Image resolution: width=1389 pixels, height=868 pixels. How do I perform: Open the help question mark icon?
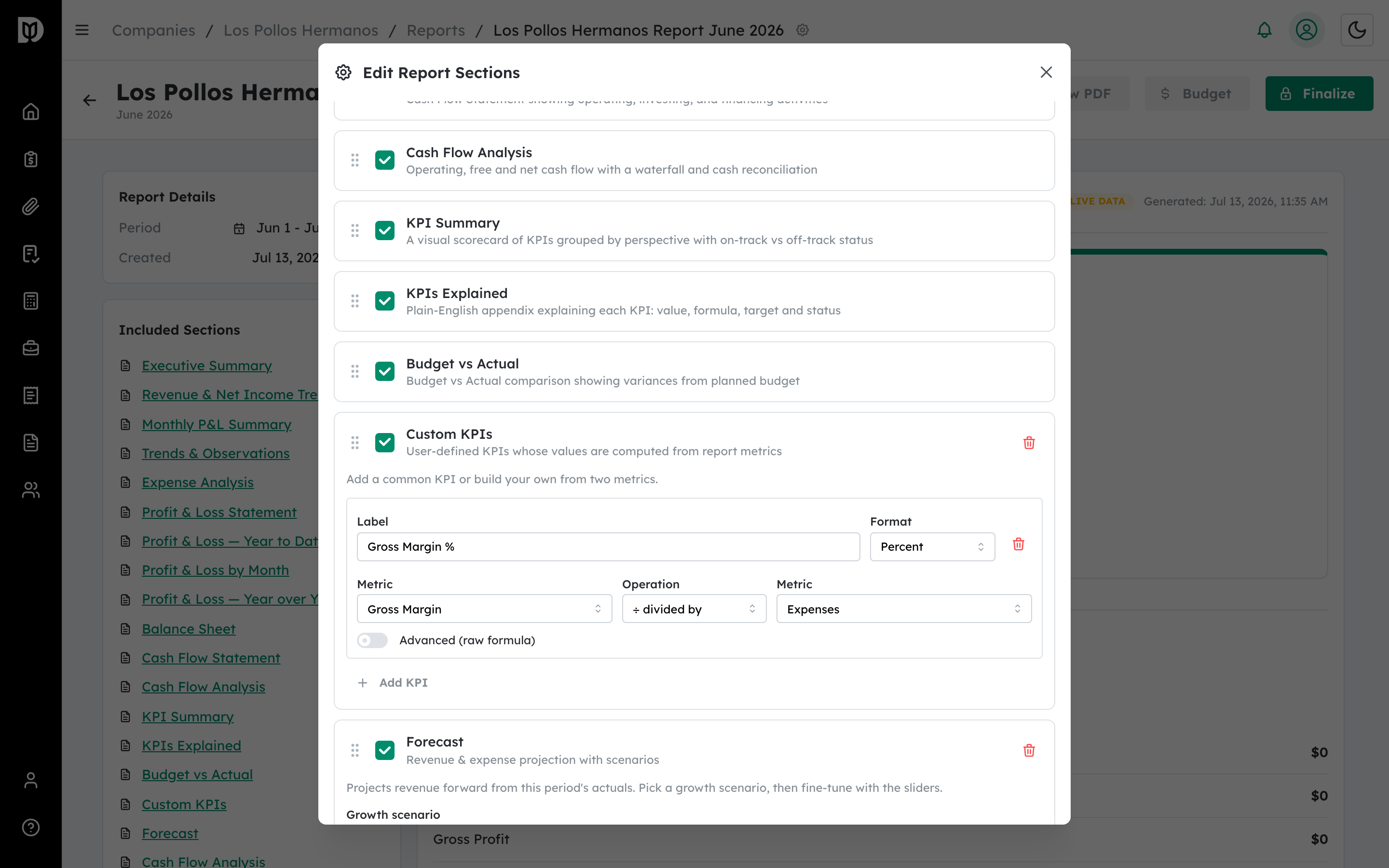click(x=31, y=827)
